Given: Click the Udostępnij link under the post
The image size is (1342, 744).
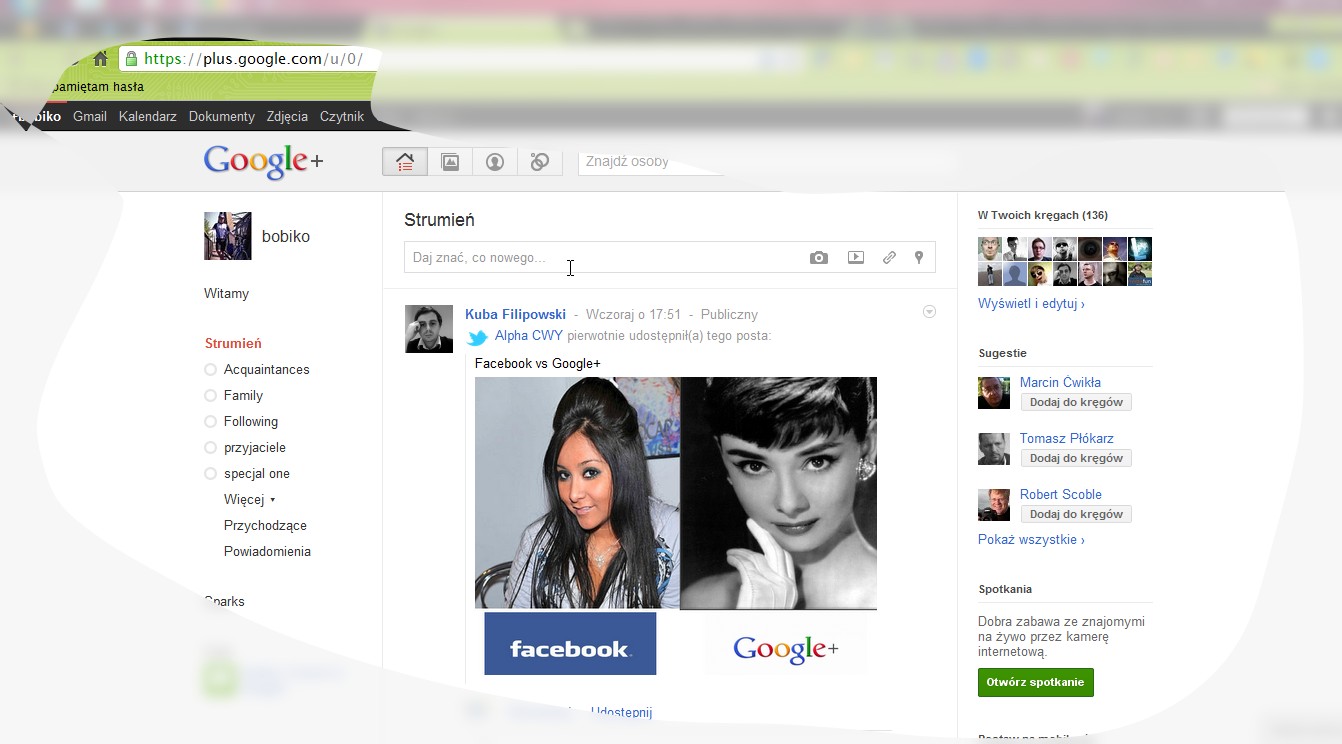Looking at the screenshot, I should (x=621, y=712).
